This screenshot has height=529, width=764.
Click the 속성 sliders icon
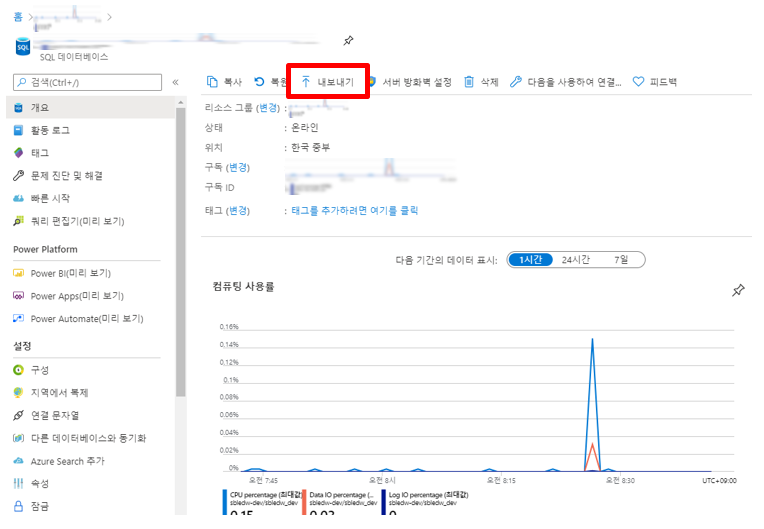19,483
